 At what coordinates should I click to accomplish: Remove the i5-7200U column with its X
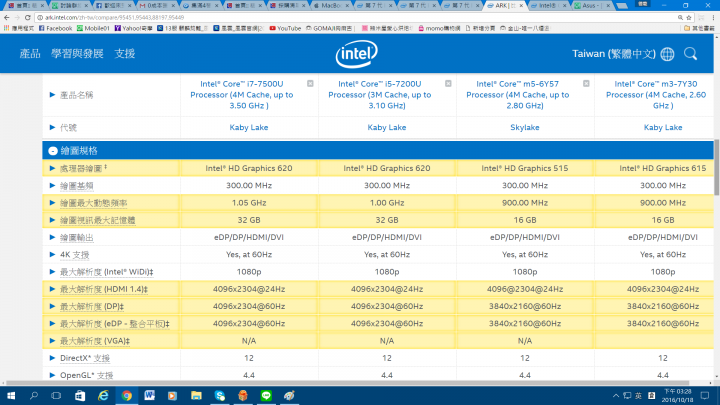[x=448, y=84]
